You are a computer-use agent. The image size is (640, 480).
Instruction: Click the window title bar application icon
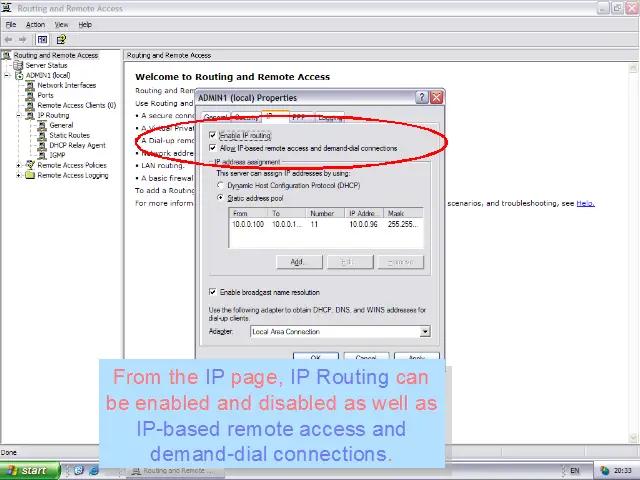pos(7,8)
